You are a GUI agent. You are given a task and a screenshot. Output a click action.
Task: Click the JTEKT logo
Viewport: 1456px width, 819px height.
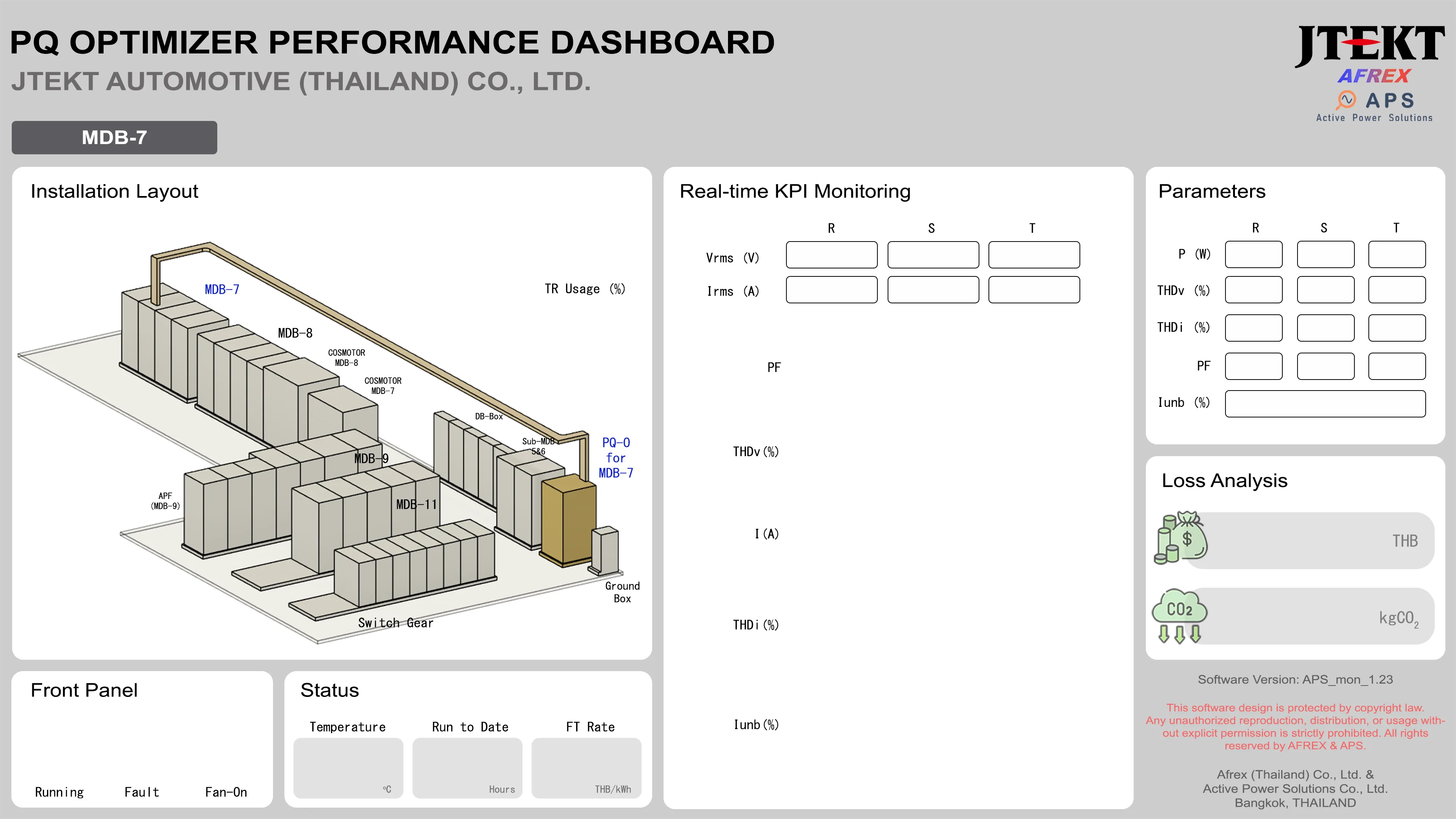[1370, 46]
